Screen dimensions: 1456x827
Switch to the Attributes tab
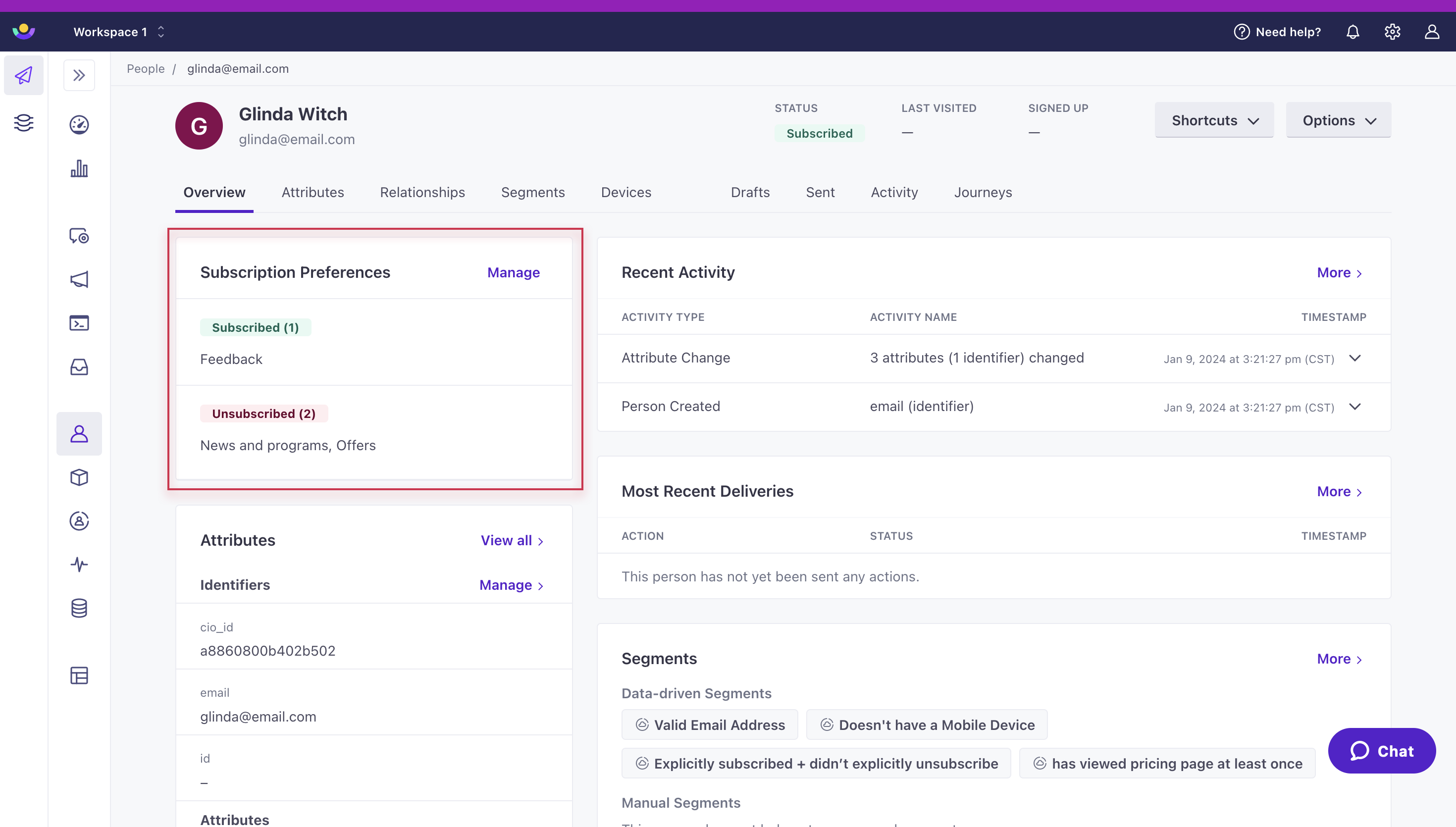(x=313, y=192)
